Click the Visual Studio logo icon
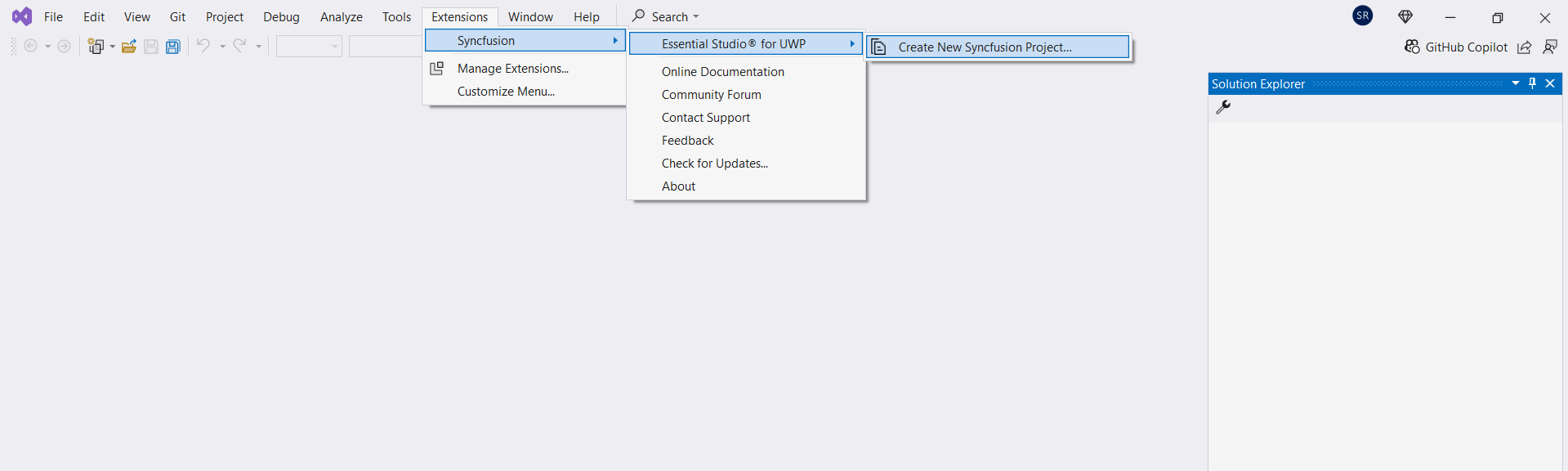This screenshot has height=471, width=1568. [x=22, y=16]
